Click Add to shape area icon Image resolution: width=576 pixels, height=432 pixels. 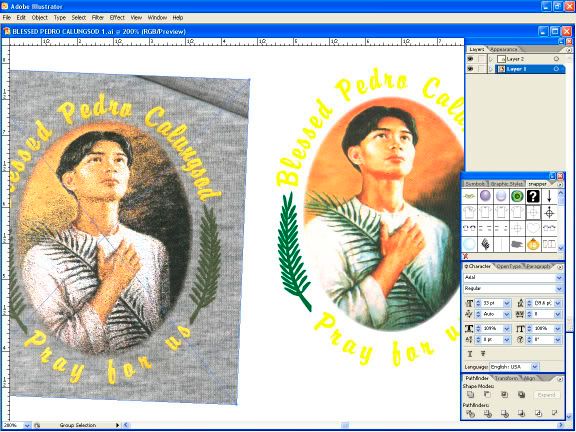[470, 395]
